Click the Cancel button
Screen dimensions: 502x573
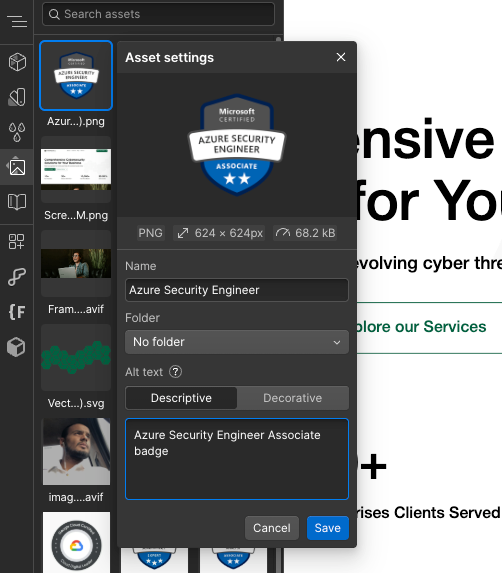pos(272,528)
